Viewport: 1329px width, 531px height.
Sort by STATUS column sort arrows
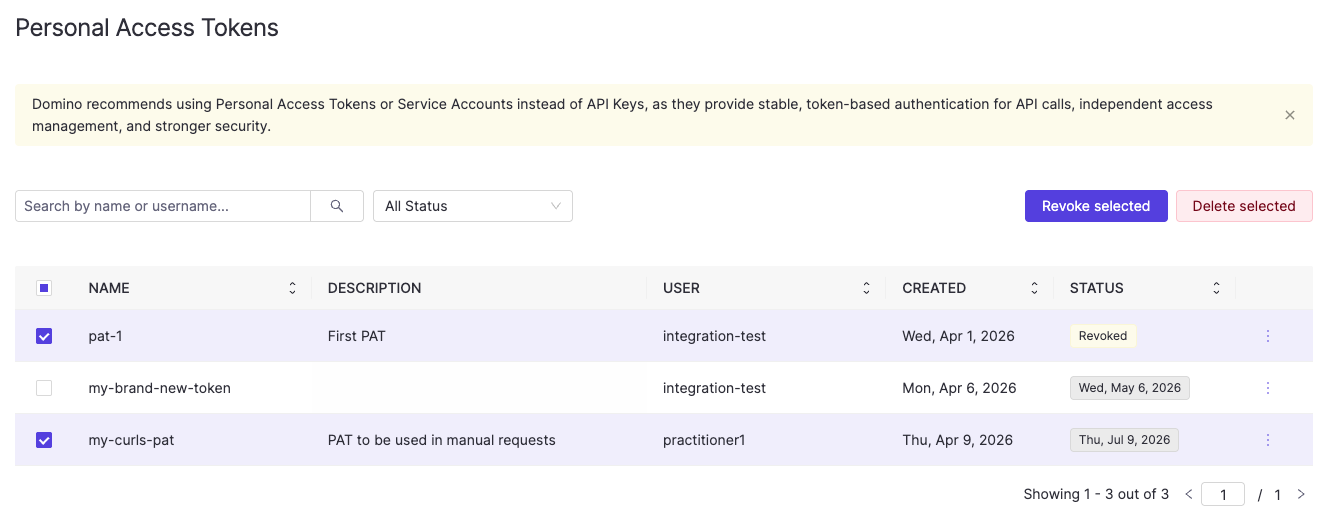pyautogui.click(x=1216, y=288)
